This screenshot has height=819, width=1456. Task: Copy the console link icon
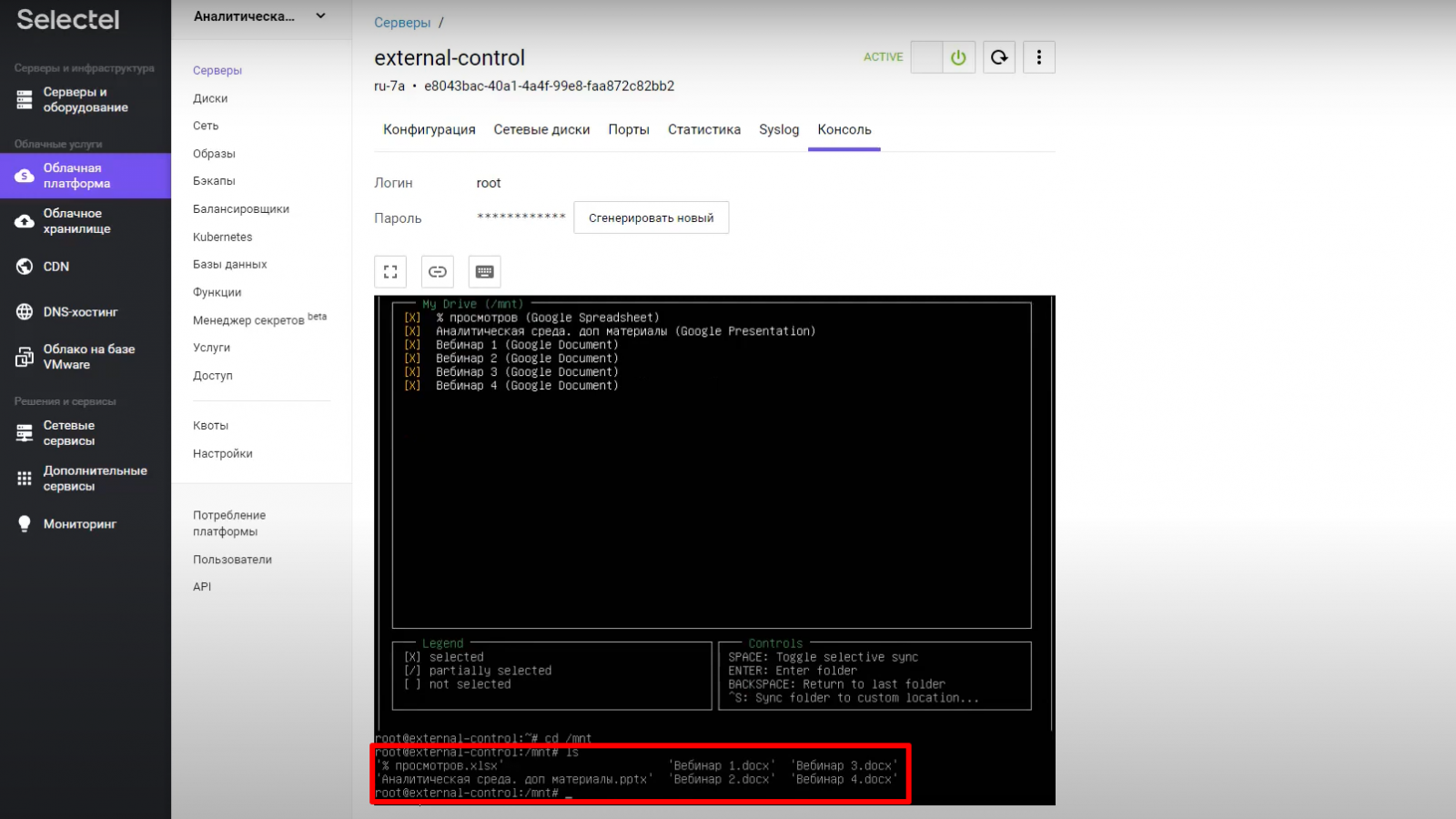coord(438,271)
